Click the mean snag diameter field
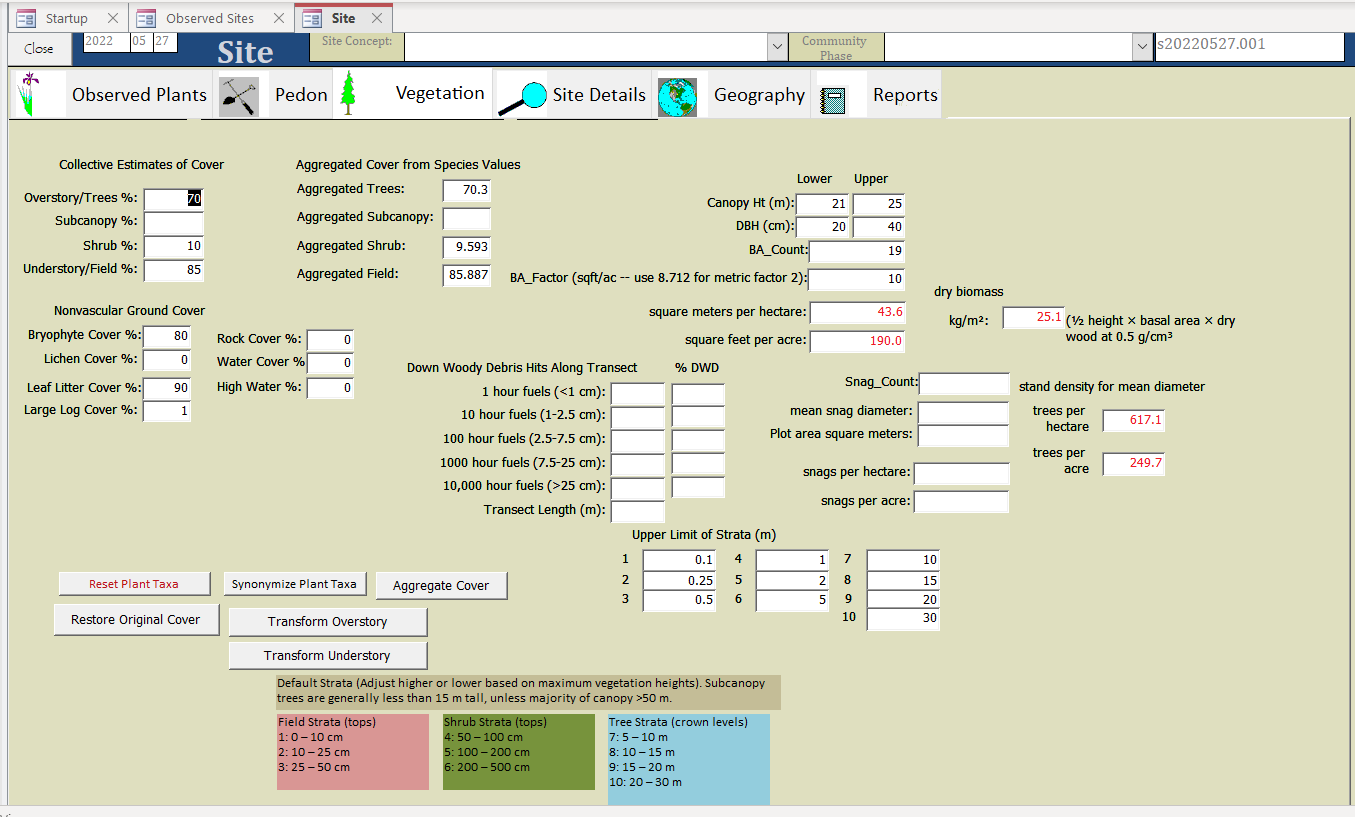 coord(964,412)
